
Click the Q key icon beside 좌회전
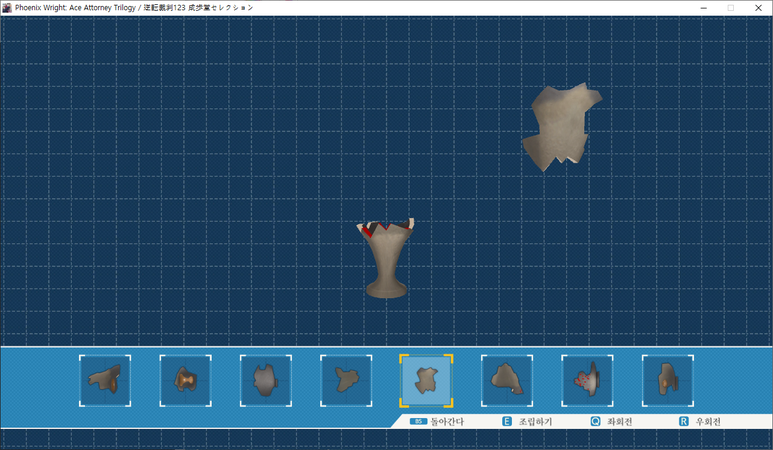tap(596, 421)
